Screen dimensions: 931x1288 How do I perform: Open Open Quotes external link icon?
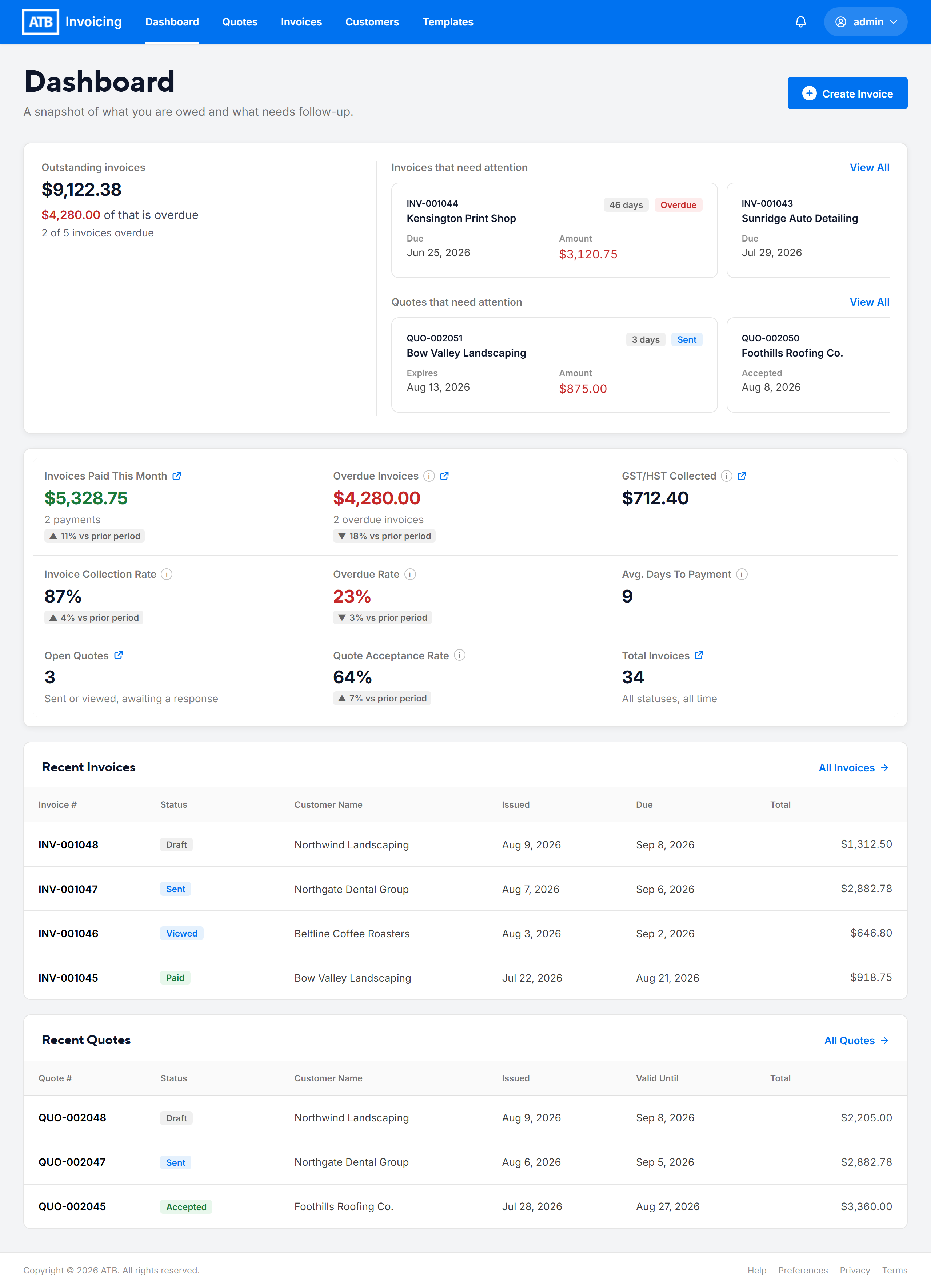(119, 655)
